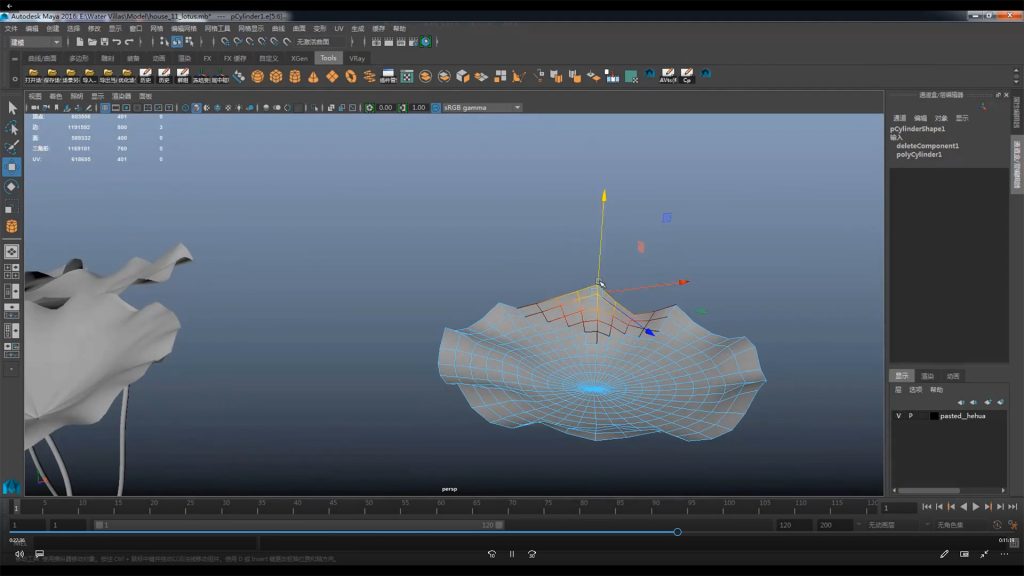Viewport: 1024px width, 576px height.
Task: Click the go to start playback button
Action: pos(926,507)
